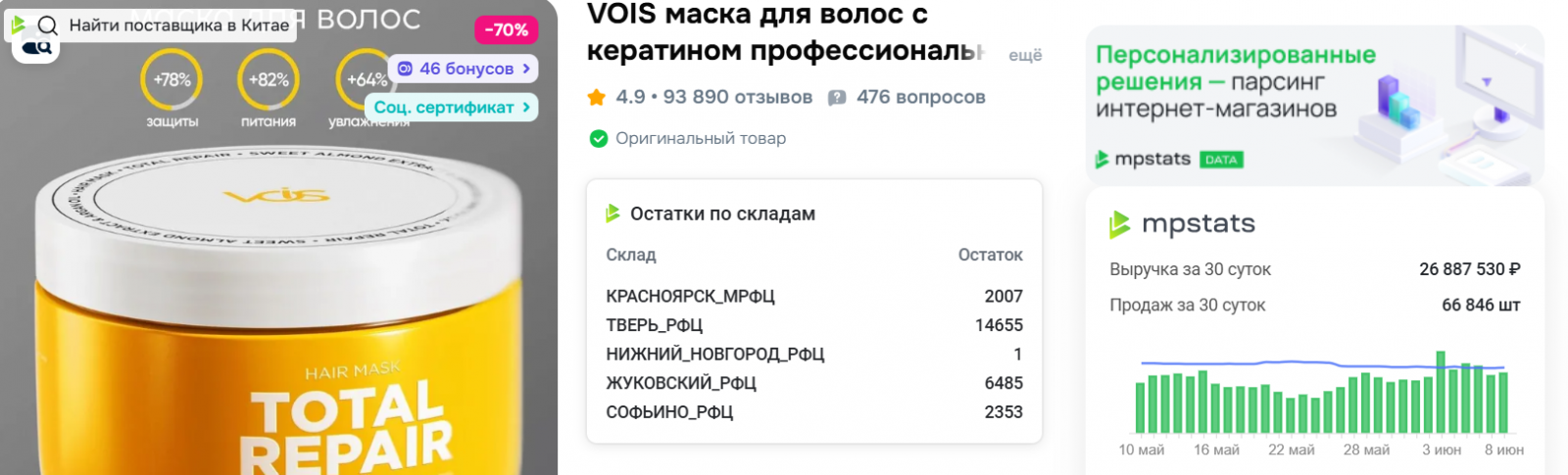Select the ТВЕРЬ_РФЦ warehouse row
The height and width of the screenshot is (475, 1568).
click(813, 325)
